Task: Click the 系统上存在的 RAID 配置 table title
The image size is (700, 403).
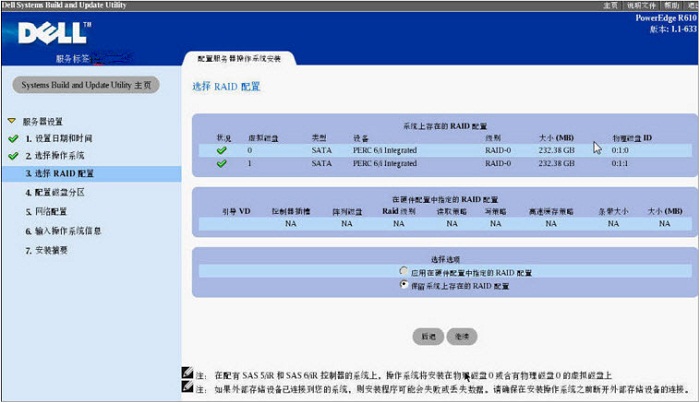Action: coord(445,126)
